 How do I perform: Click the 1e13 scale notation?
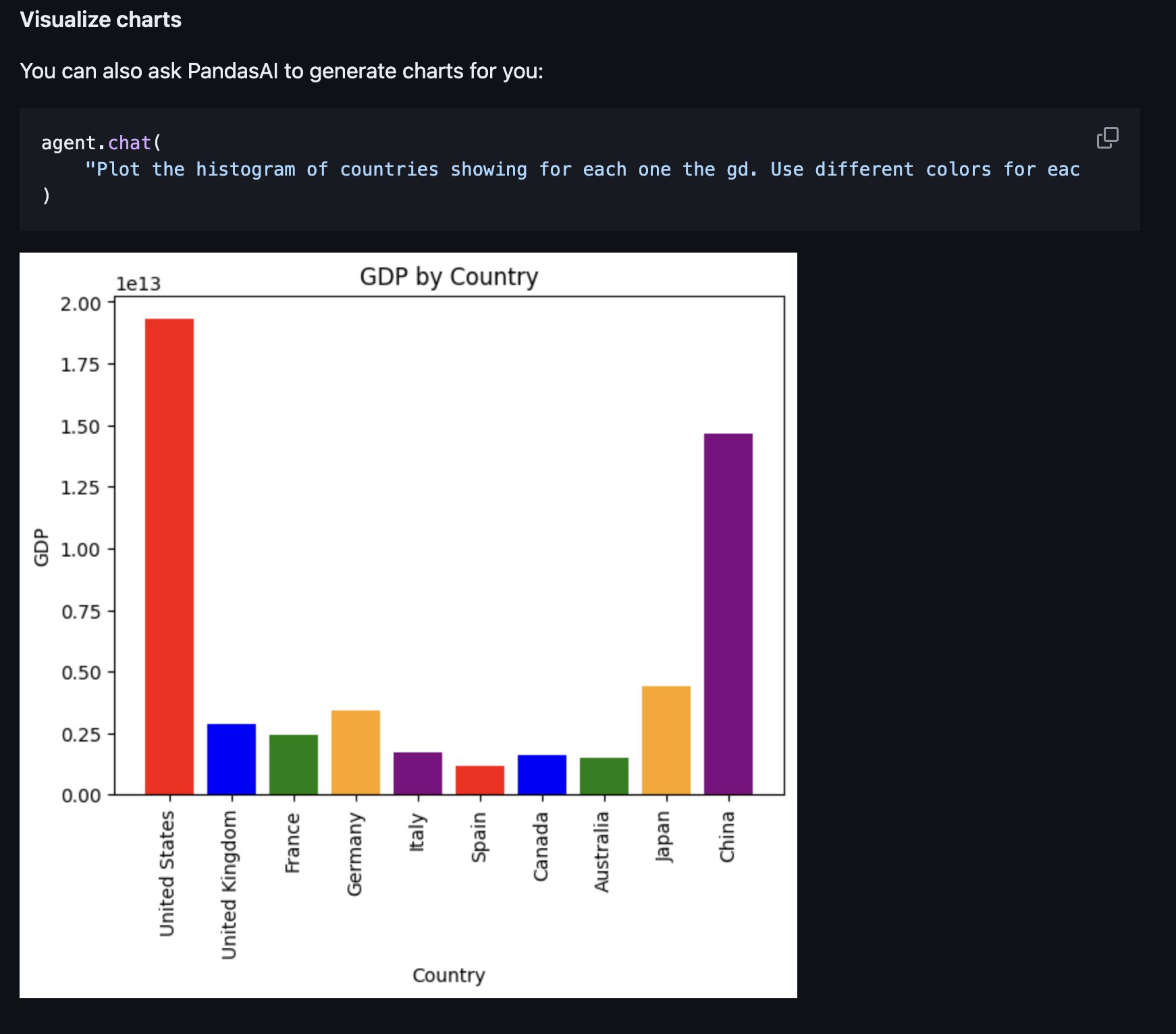coord(138,284)
